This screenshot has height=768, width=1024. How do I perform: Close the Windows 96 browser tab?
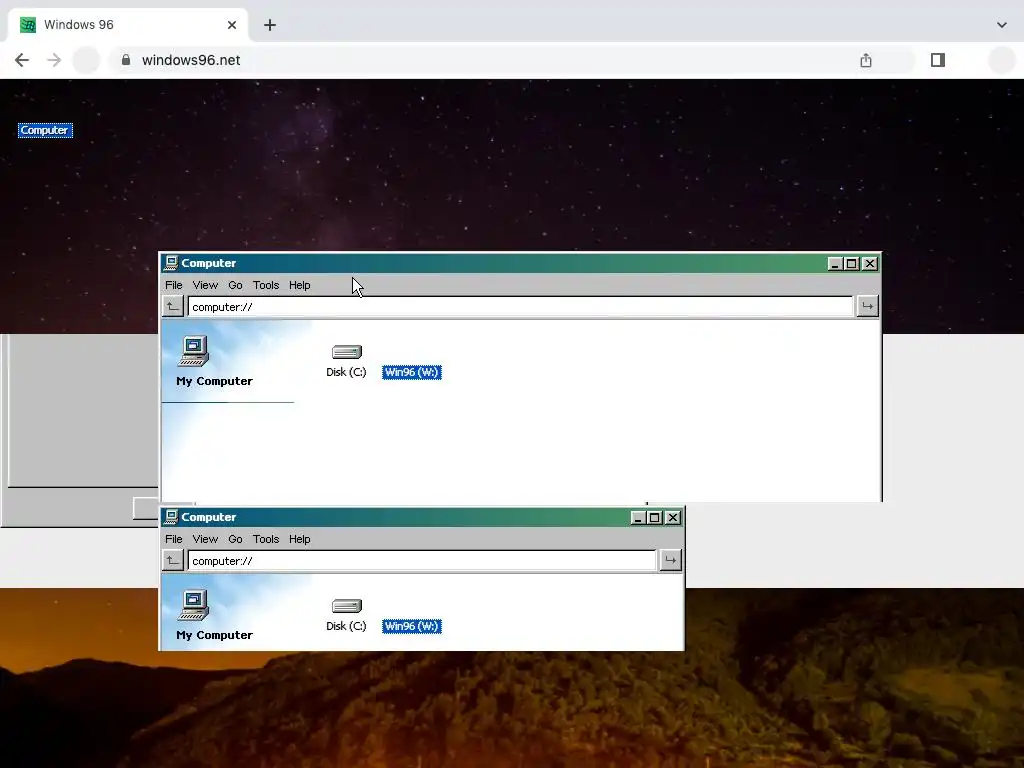232,25
